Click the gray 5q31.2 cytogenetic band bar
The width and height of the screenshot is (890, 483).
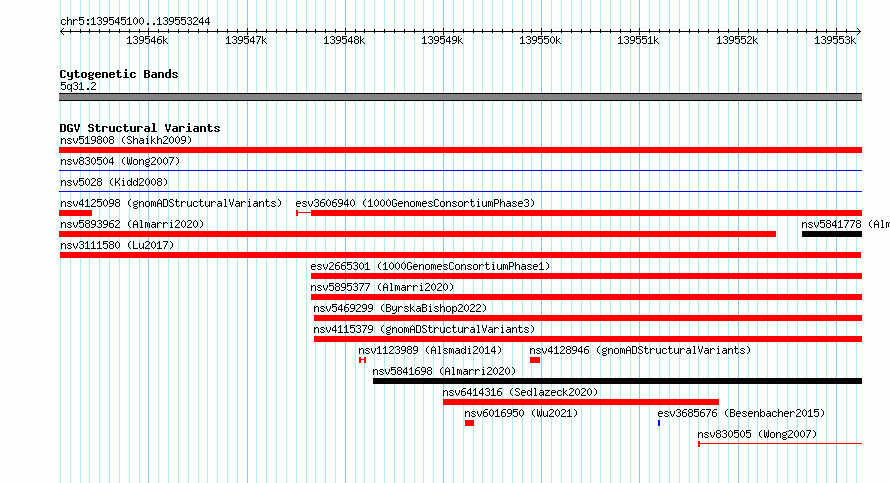[x=460, y=97]
